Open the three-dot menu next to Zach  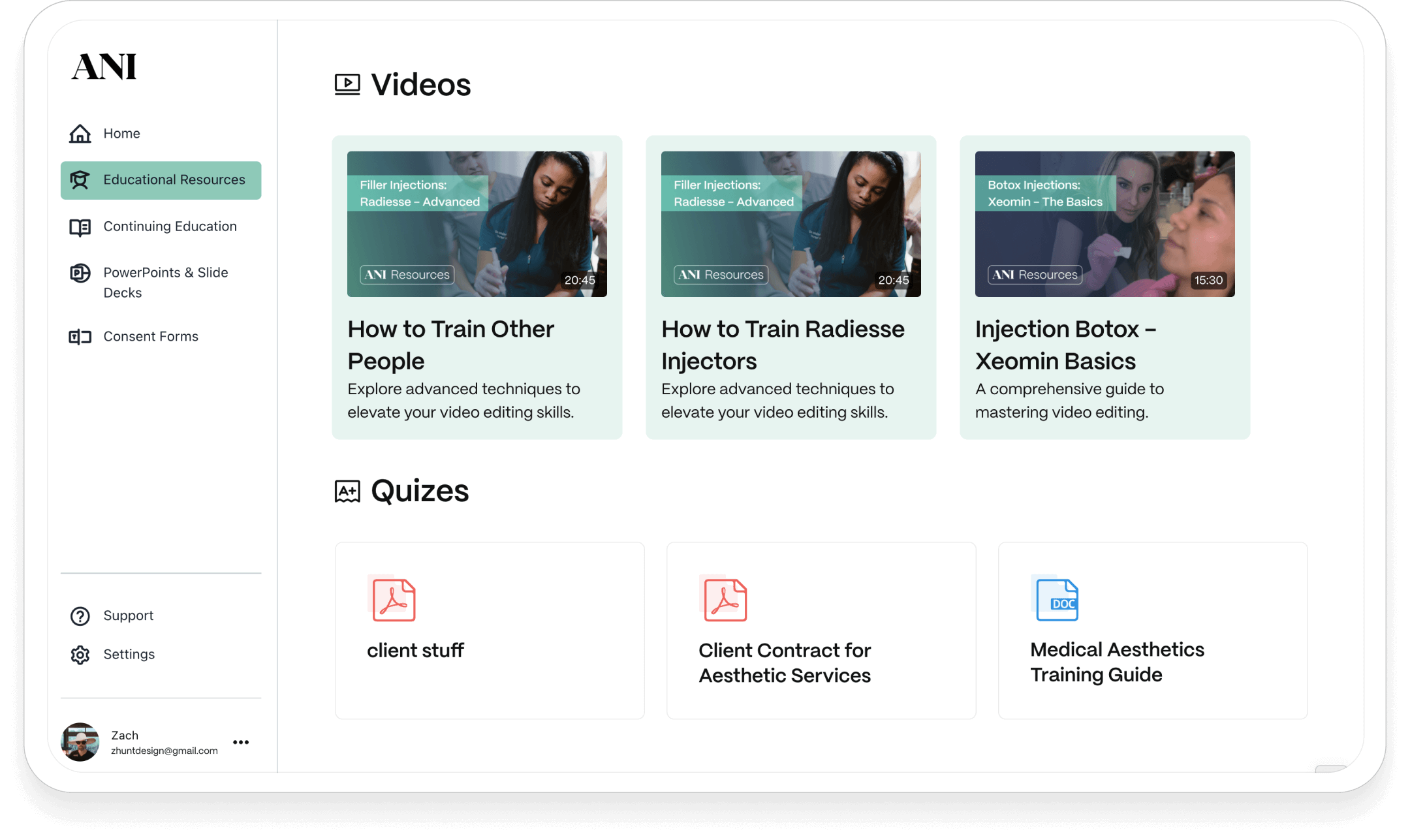[241, 742]
